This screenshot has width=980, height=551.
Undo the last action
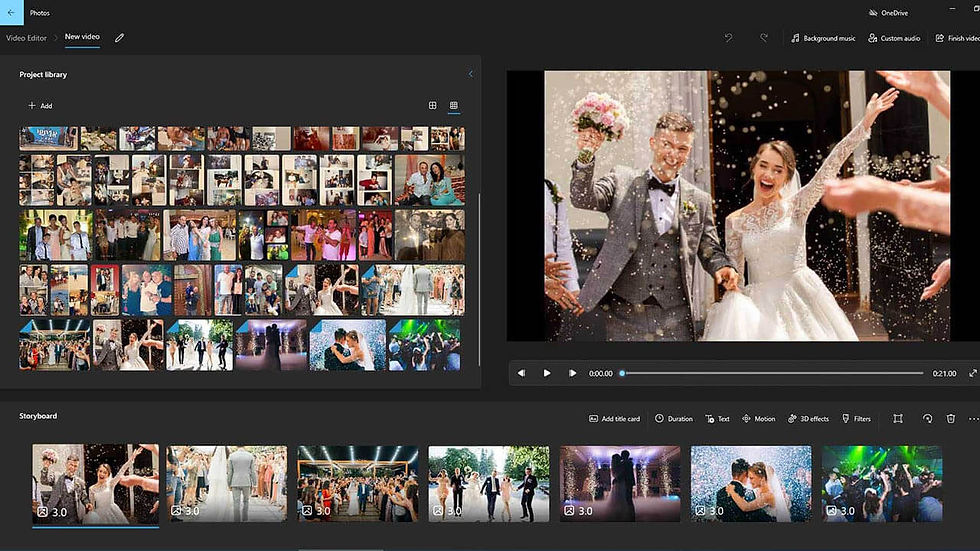pos(728,38)
